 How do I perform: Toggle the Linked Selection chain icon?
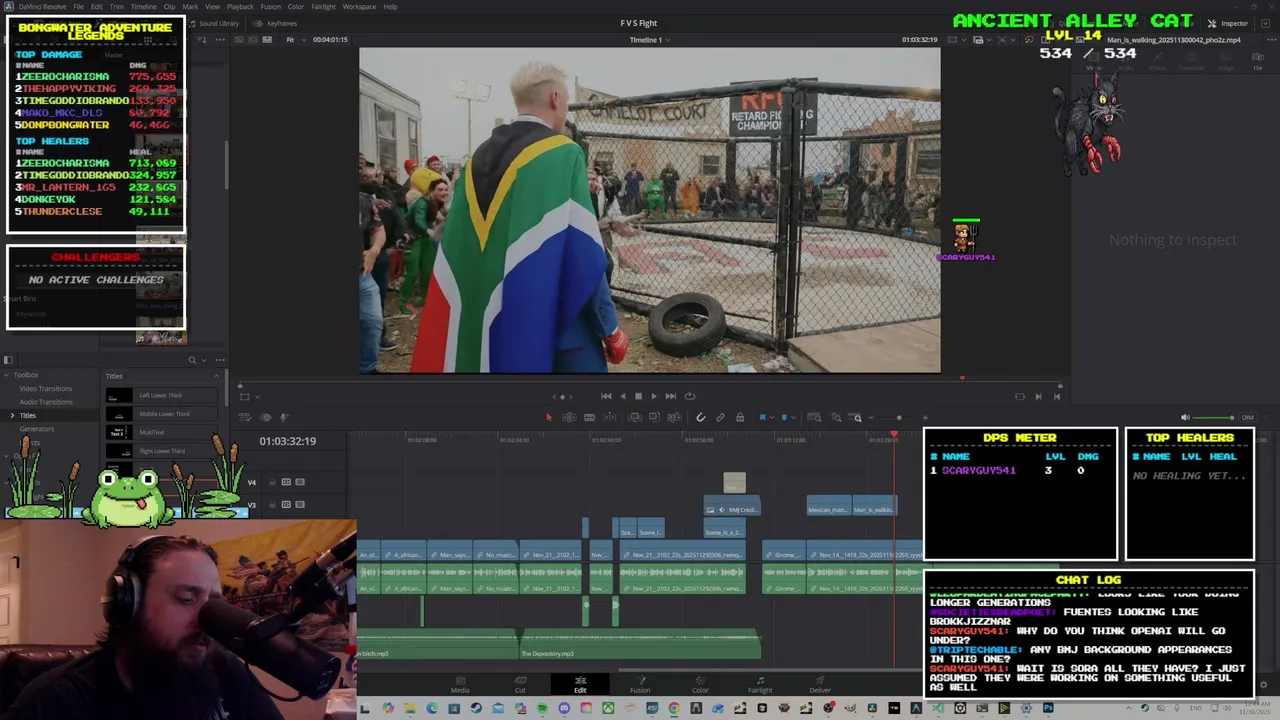tap(720, 417)
